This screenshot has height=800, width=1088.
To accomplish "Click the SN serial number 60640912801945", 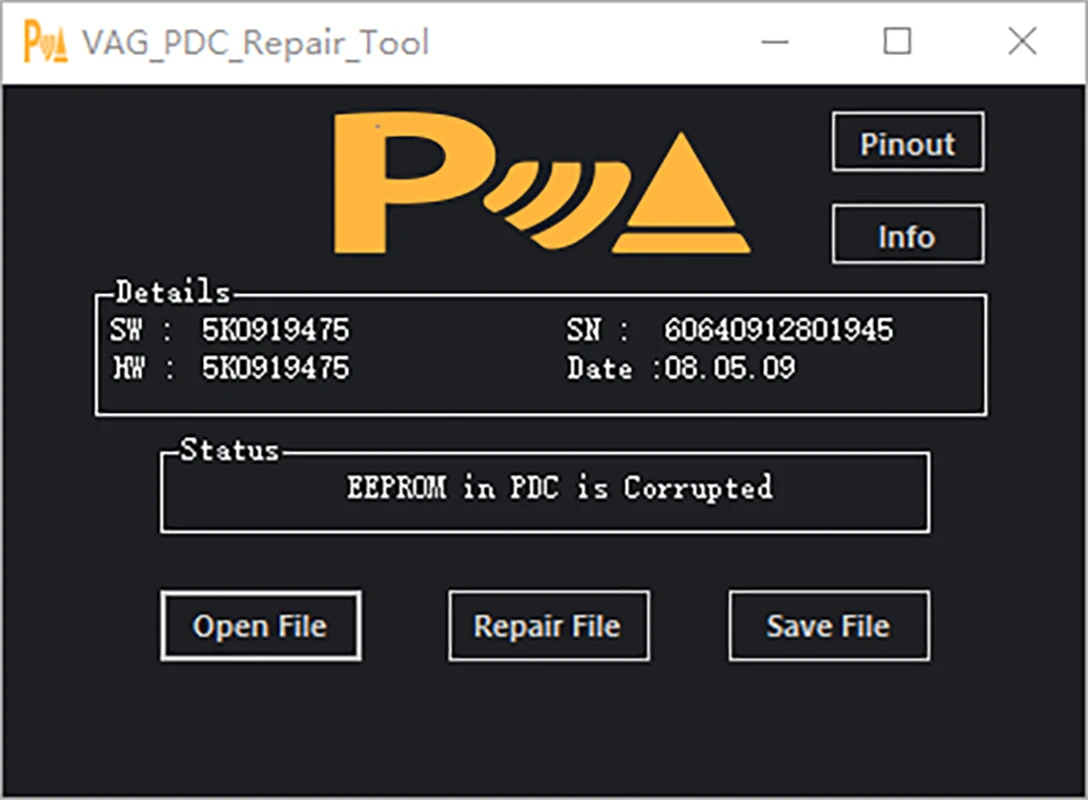I will (x=778, y=329).
